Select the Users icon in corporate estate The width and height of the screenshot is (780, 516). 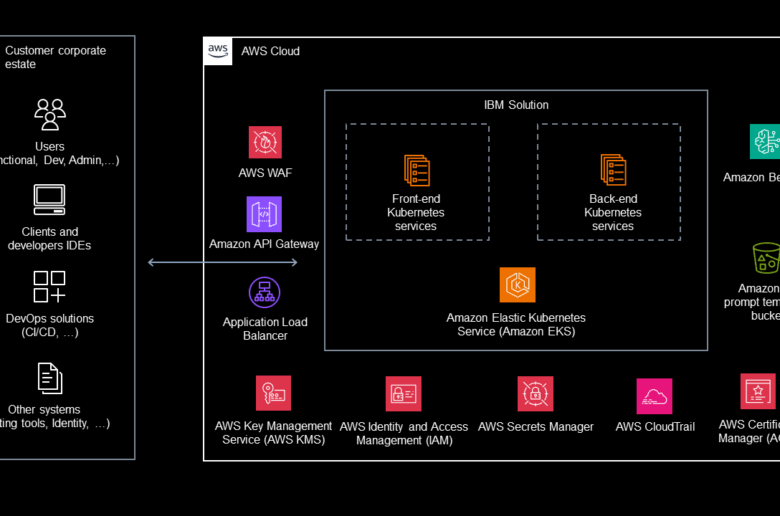click(x=49, y=114)
